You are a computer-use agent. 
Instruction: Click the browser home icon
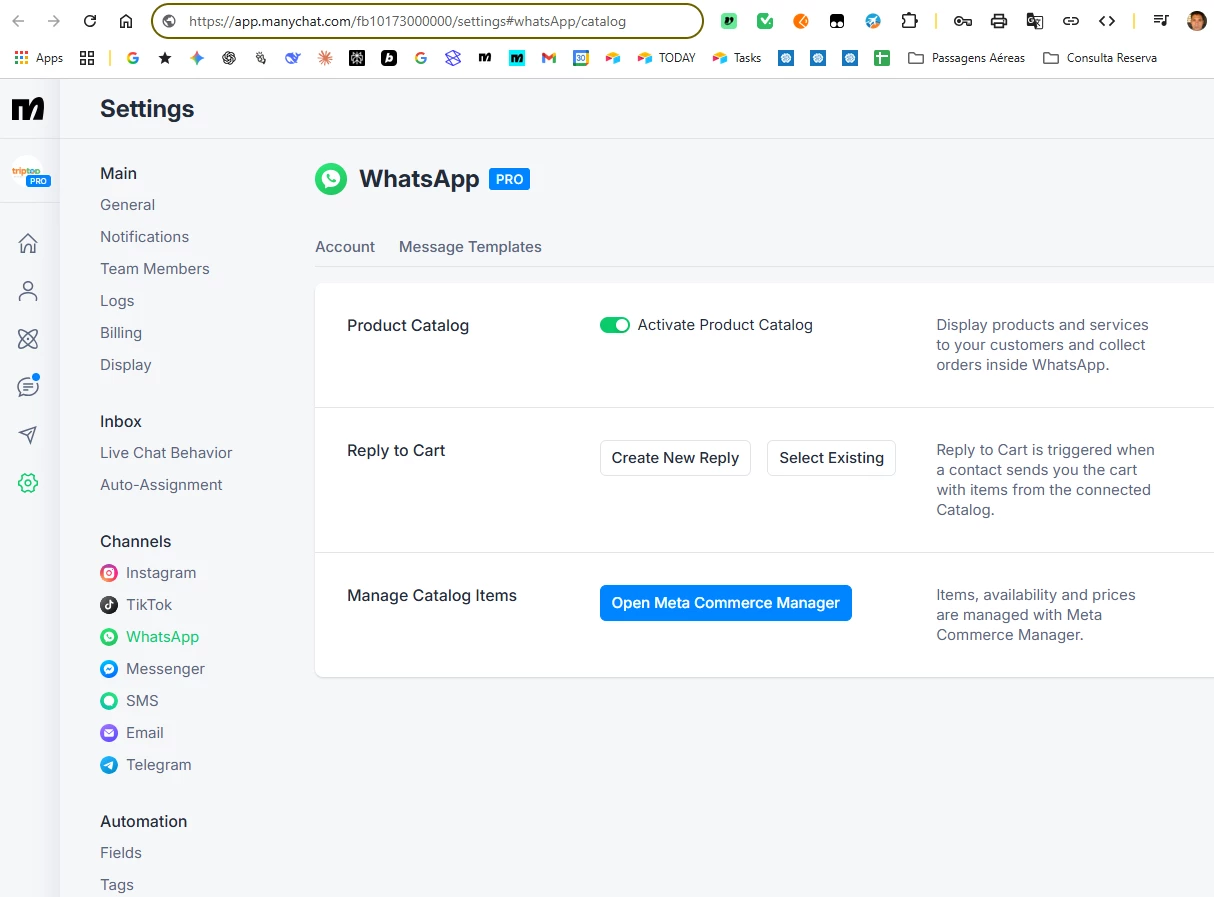click(x=126, y=21)
